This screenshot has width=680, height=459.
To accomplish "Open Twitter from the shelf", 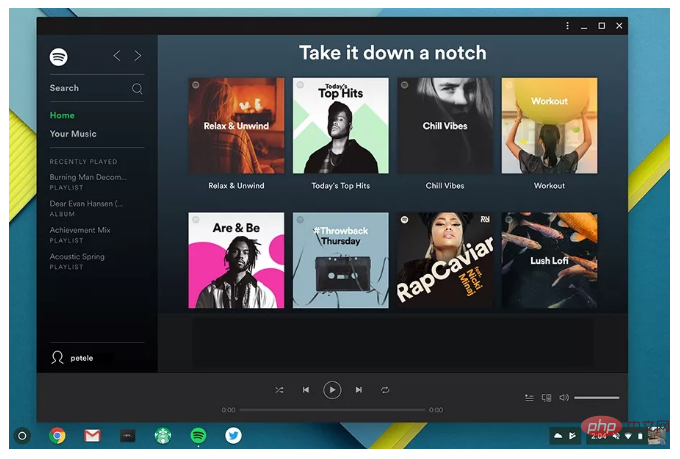I will click(x=233, y=436).
